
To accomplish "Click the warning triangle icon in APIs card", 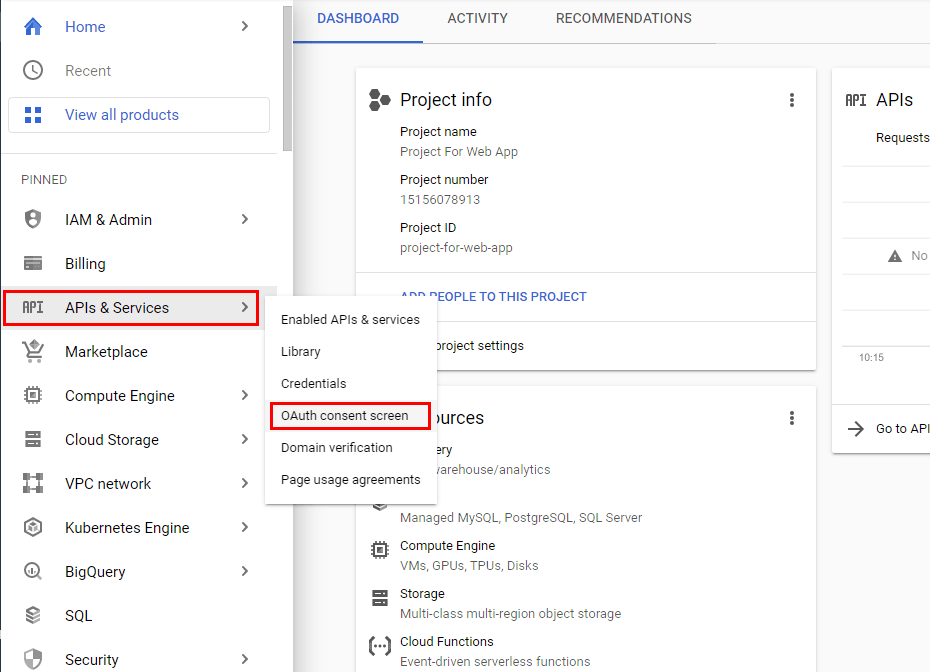I will (x=894, y=256).
